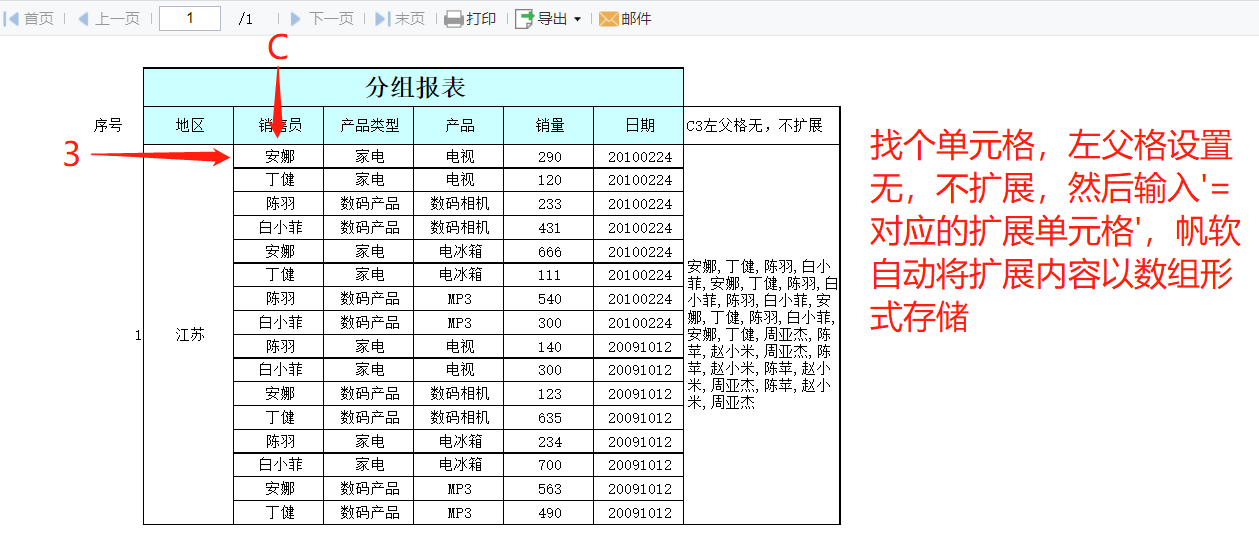1259x560 pixels.
Task: Go to previous page (上一页)
Action: click(108, 19)
